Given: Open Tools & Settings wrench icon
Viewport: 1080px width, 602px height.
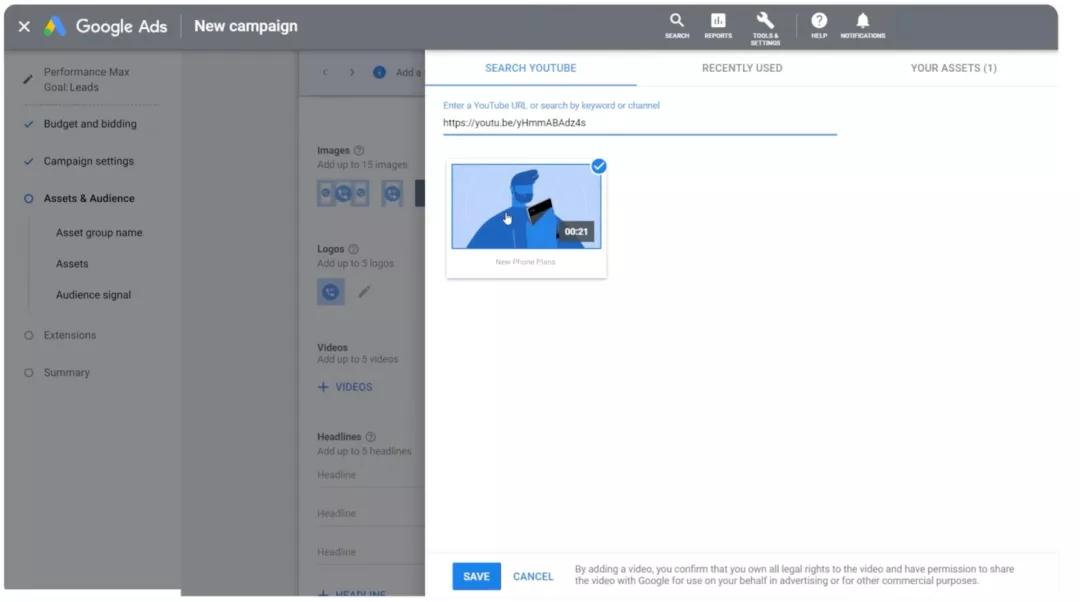Looking at the screenshot, I should (x=765, y=21).
